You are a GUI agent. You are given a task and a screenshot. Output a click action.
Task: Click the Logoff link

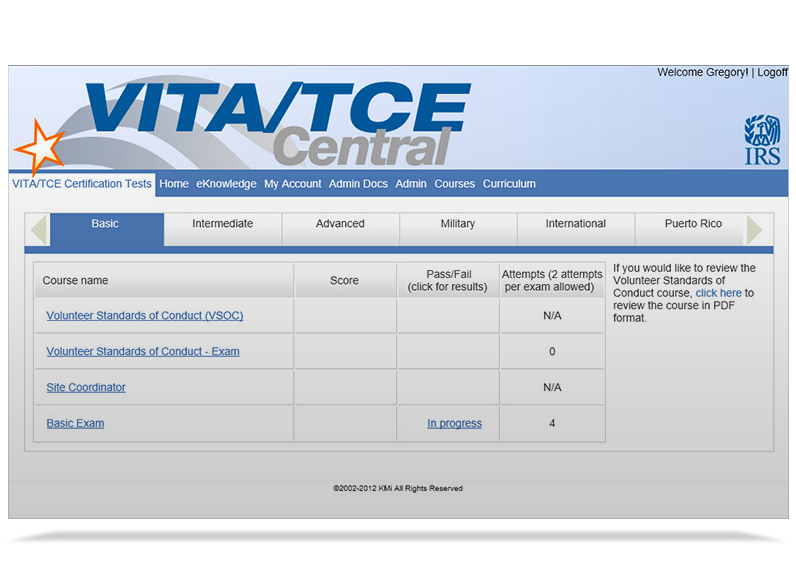(x=773, y=73)
